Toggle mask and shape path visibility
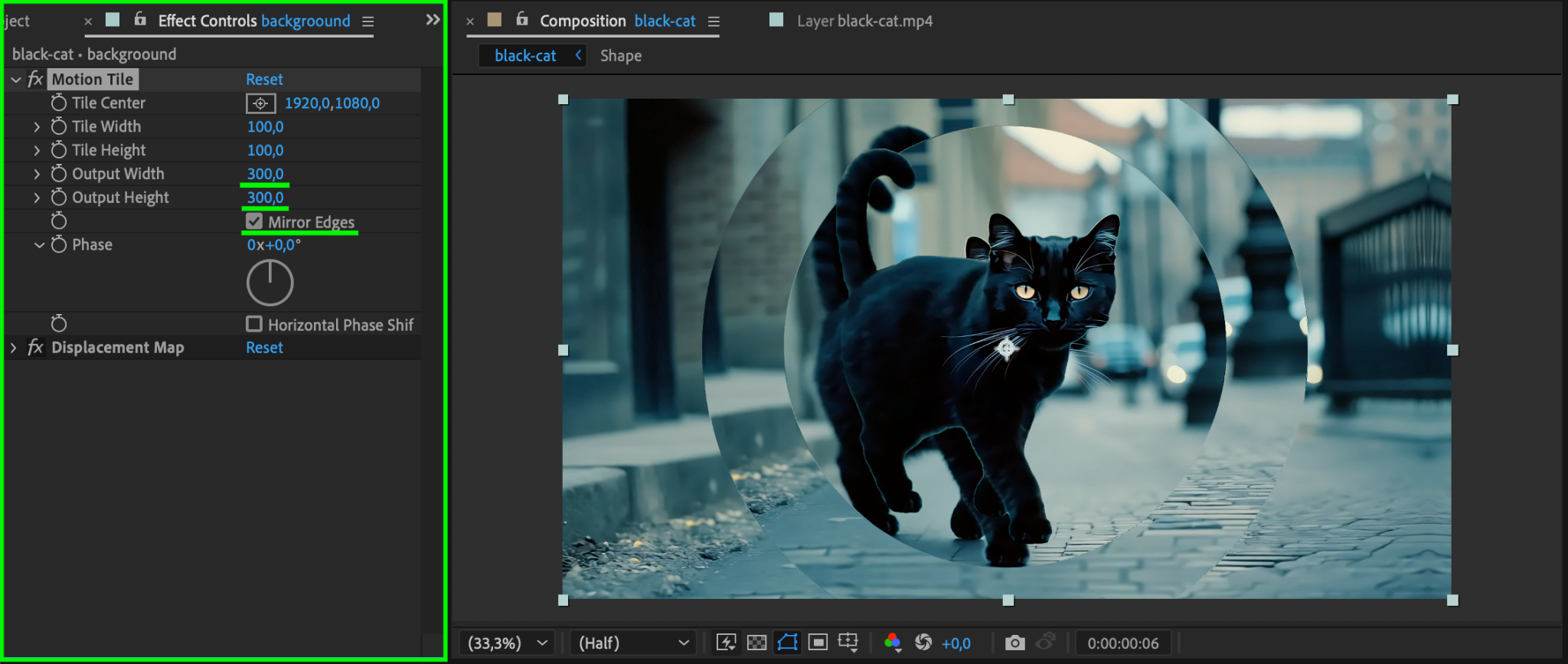Image resolution: width=1568 pixels, height=664 pixels. tap(787, 643)
